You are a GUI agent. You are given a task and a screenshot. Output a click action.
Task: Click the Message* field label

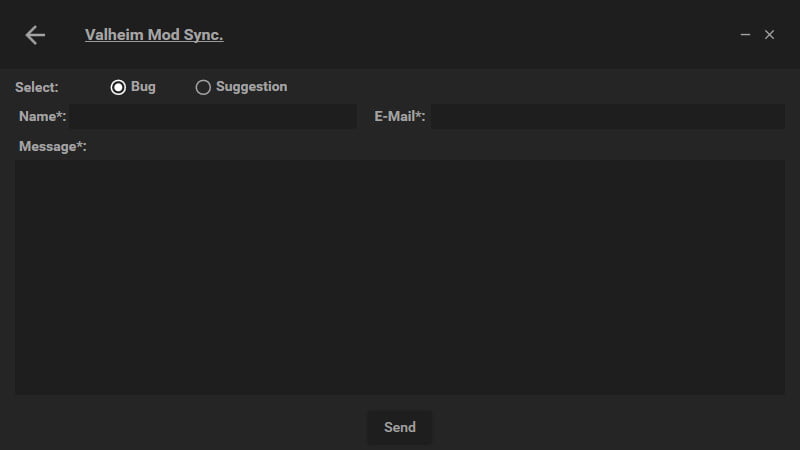pyautogui.click(x=53, y=147)
